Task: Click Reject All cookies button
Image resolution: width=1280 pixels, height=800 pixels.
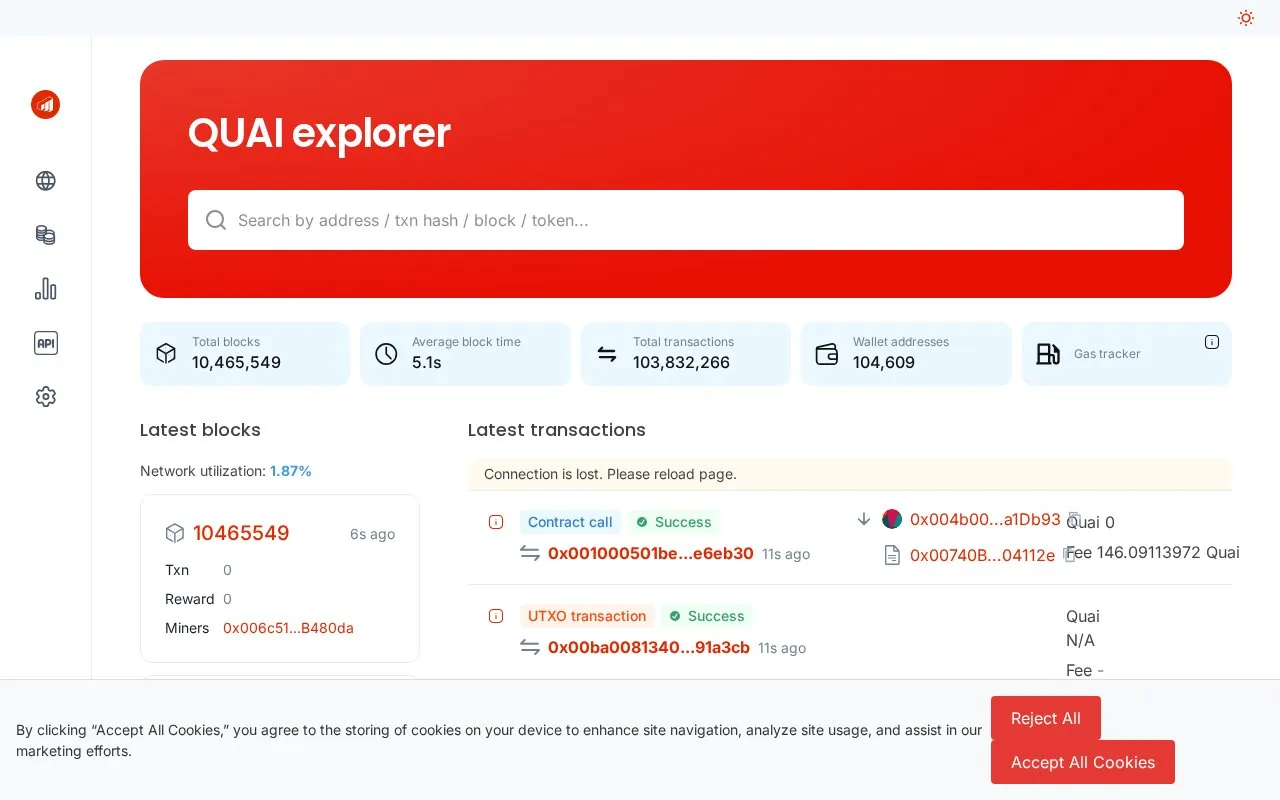Action: pos(1046,718)
